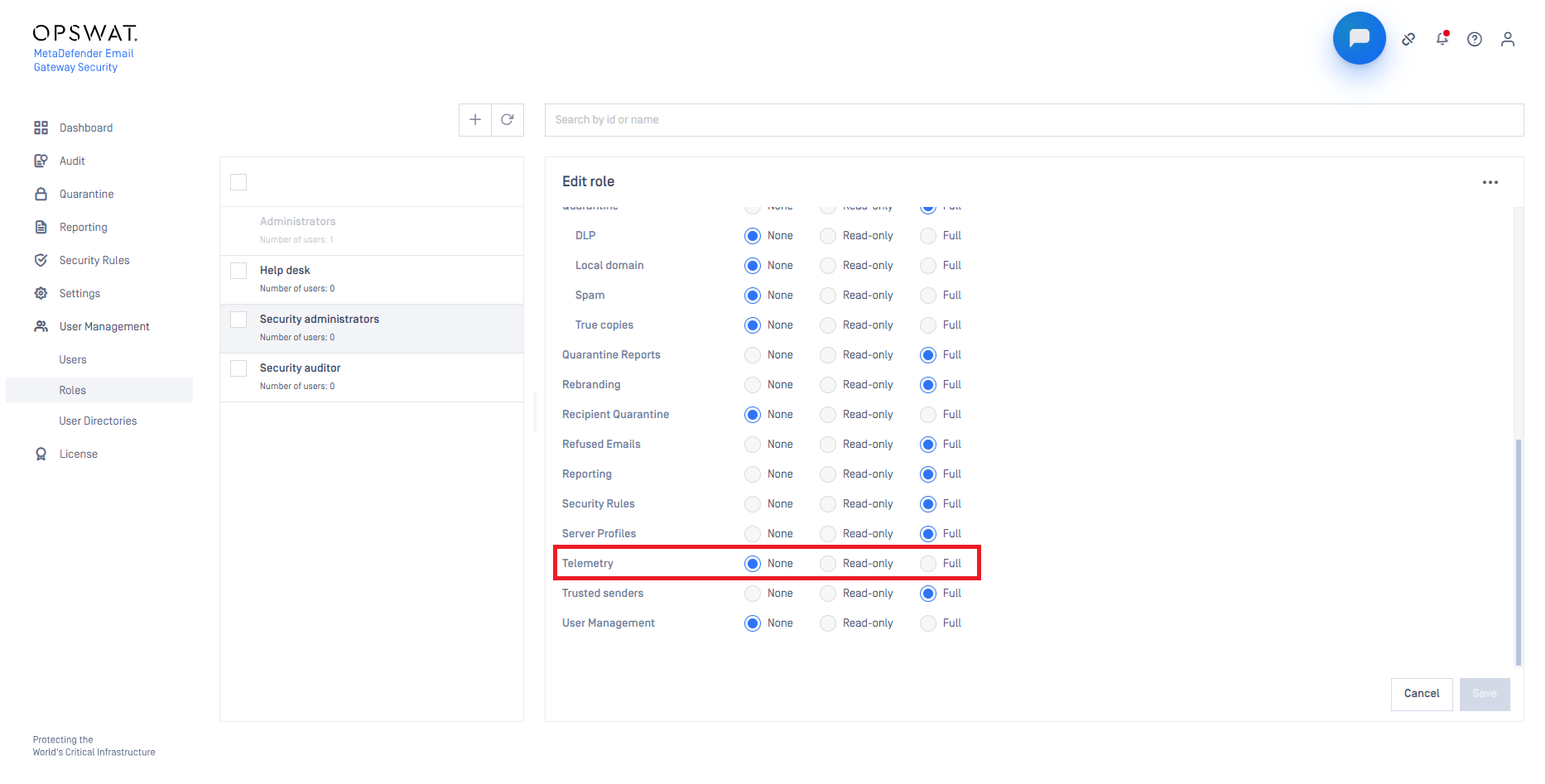This screenshot has width=1545, height=784.
Task: Set Security Rules permission to None
Action: pyautogui.click(x=753, y=504)
